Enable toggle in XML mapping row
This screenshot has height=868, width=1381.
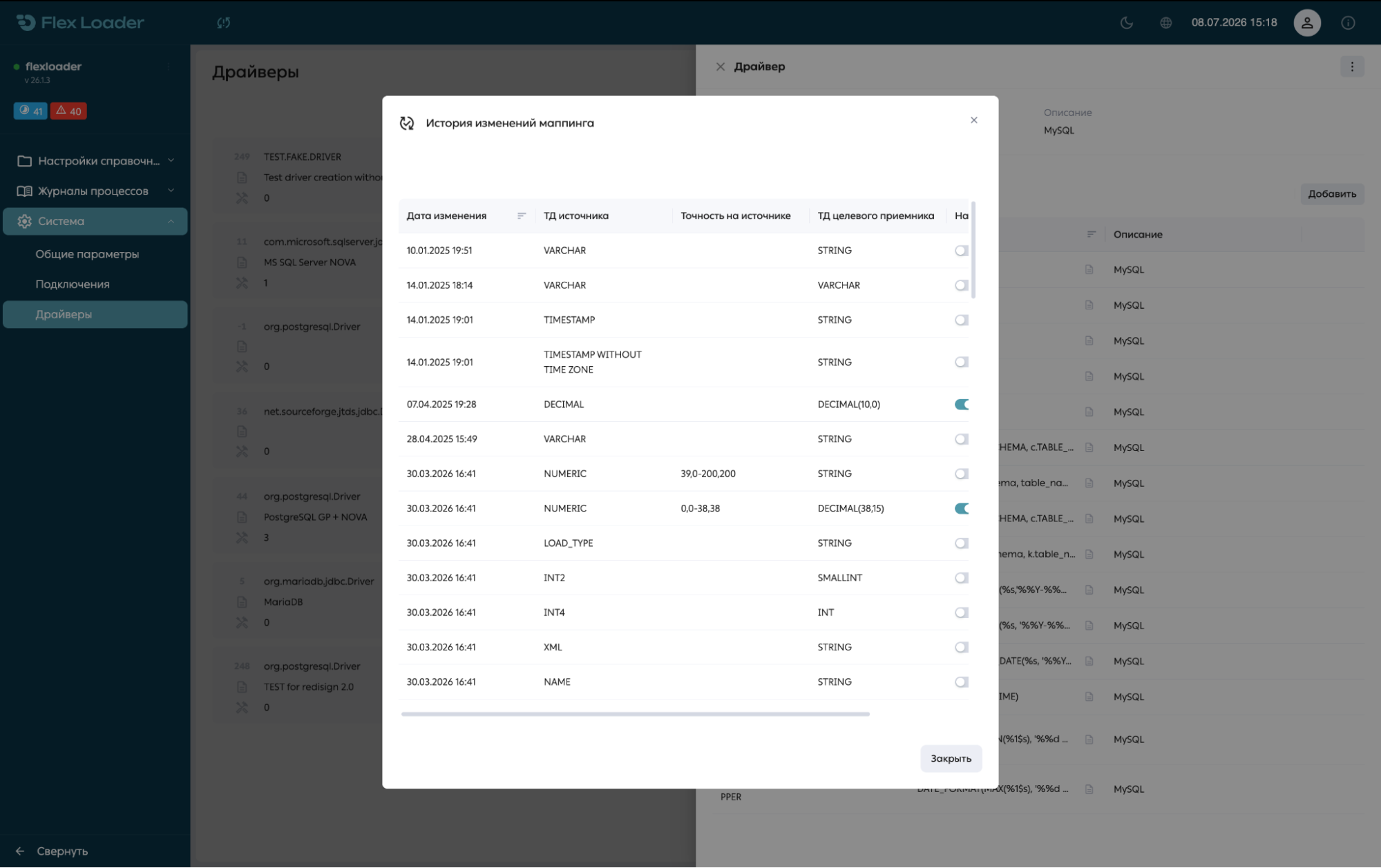[x=961, y=648]
